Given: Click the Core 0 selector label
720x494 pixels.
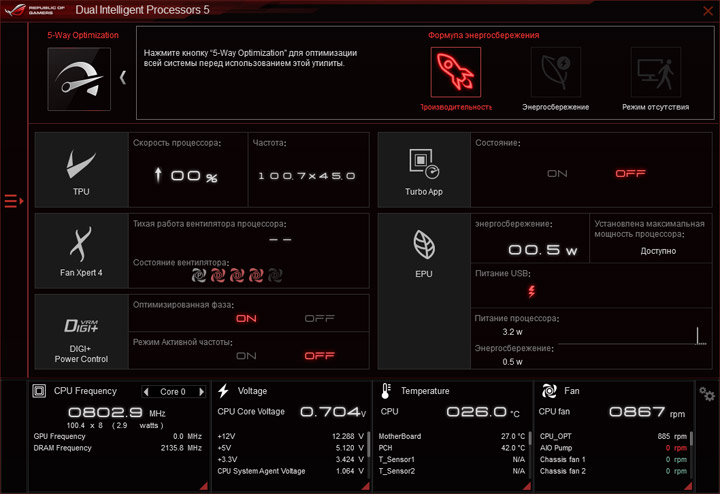Looking at the screenshot, I should [173, 392].
